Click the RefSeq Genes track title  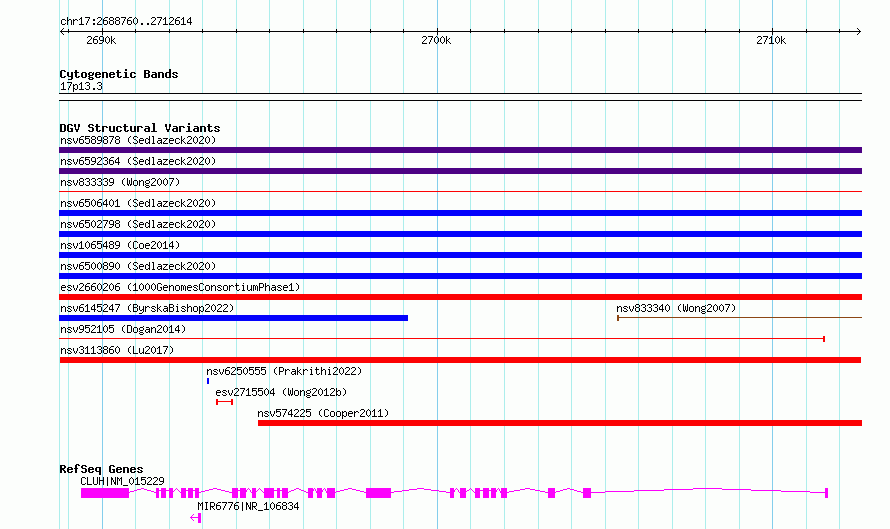(101, 469)
